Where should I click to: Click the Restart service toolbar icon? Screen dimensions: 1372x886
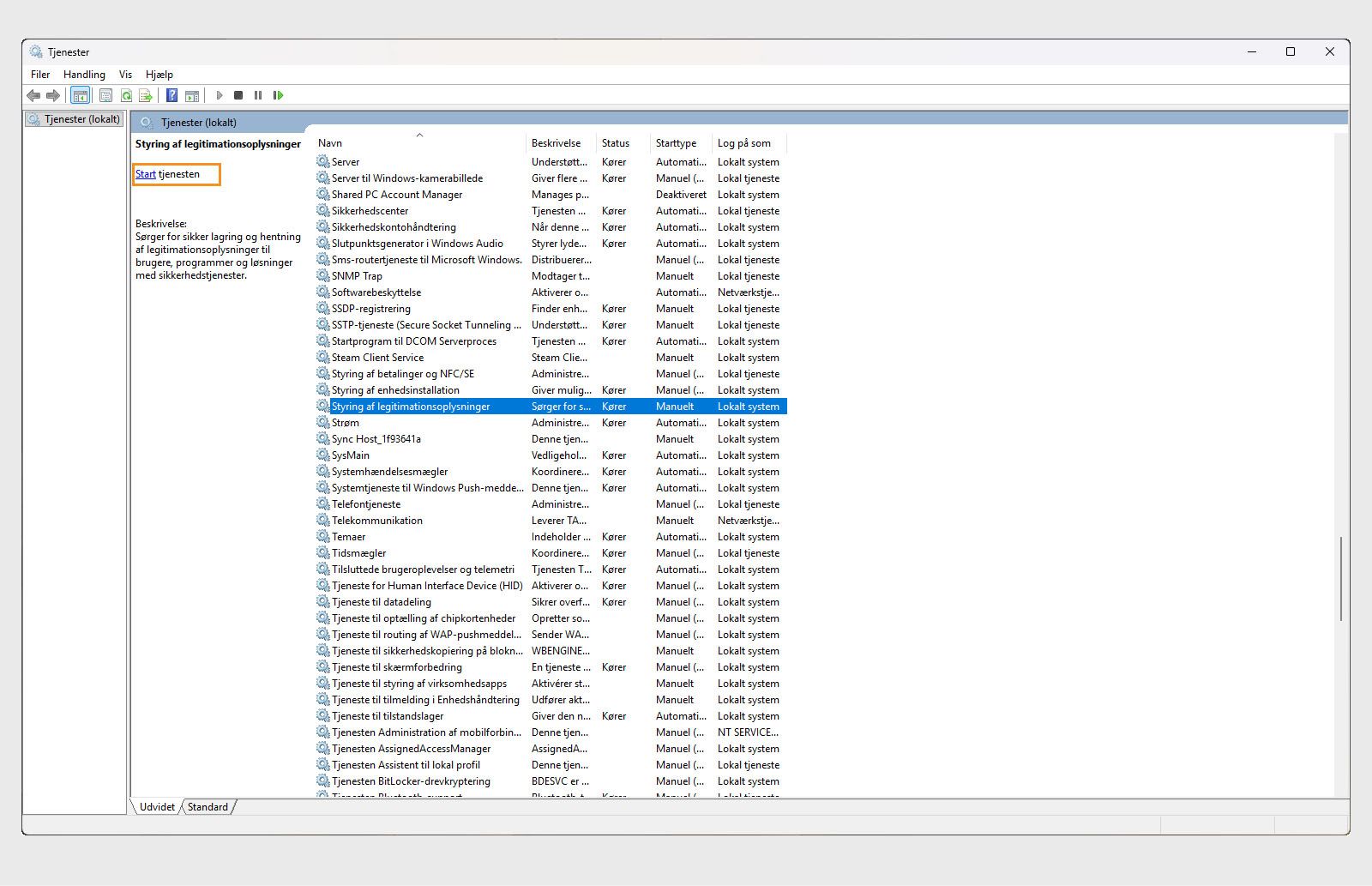[278, 95]
